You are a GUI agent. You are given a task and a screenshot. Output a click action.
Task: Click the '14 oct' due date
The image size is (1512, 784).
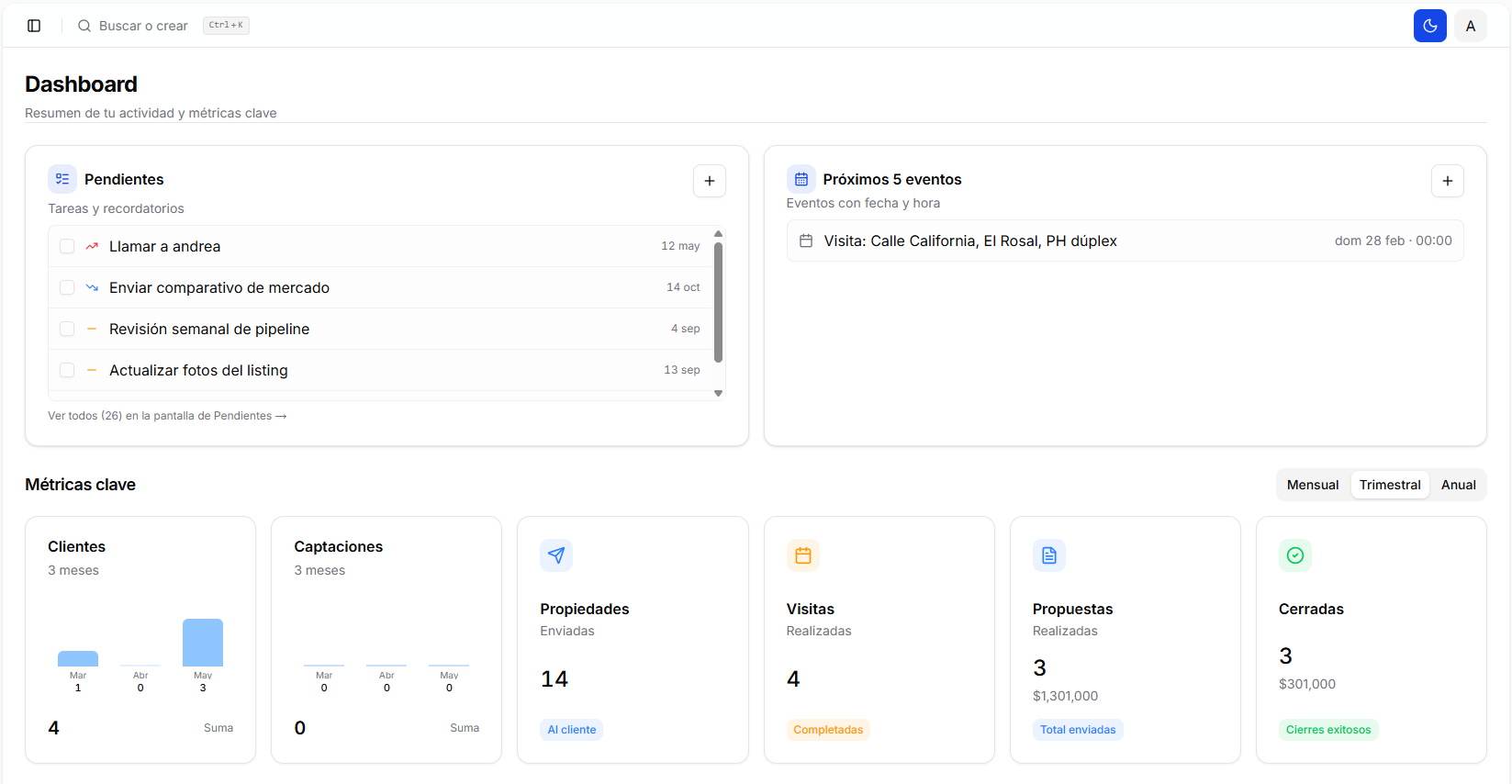coord(683,287)
